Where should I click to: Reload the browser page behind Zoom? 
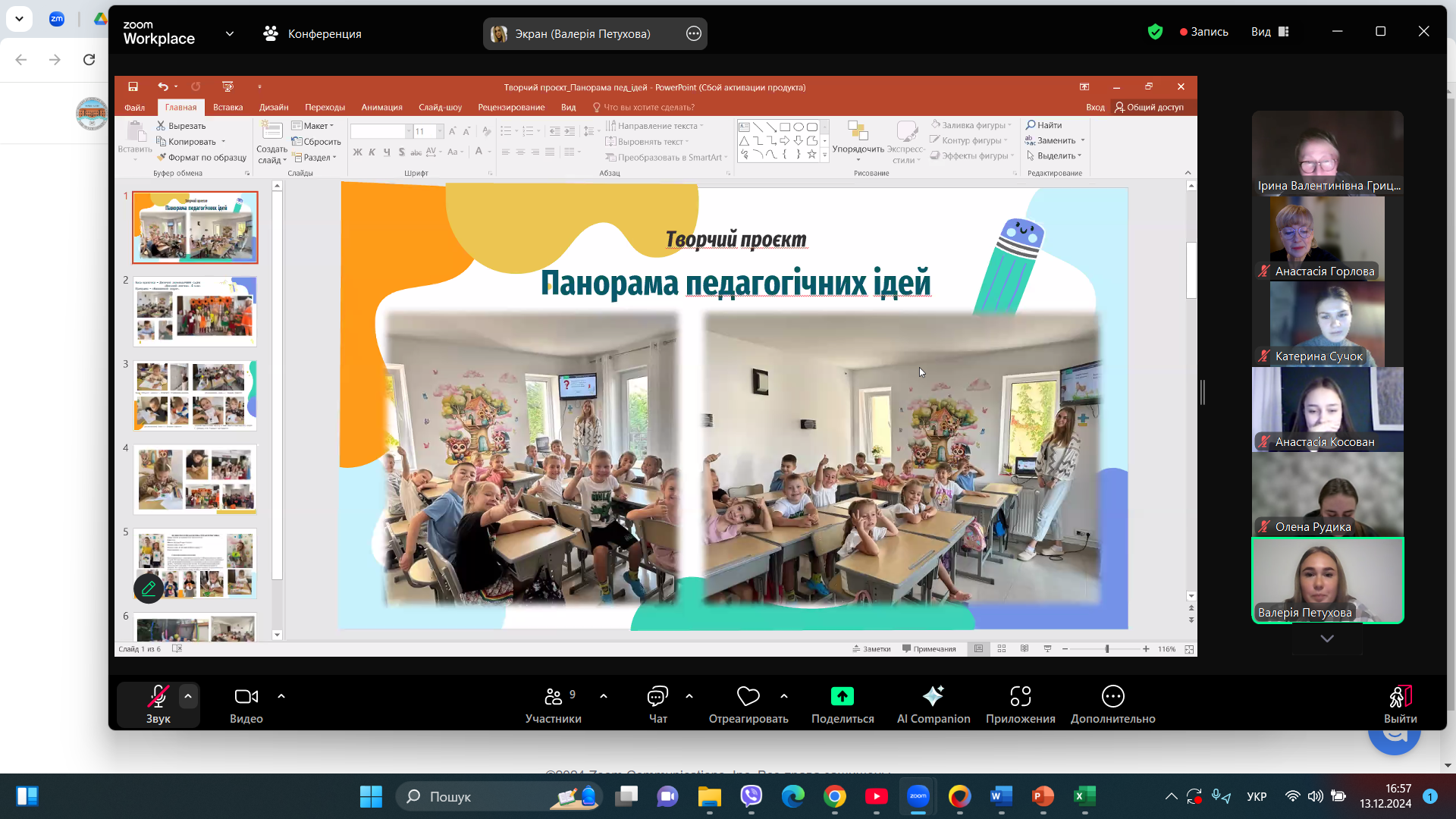89,59
